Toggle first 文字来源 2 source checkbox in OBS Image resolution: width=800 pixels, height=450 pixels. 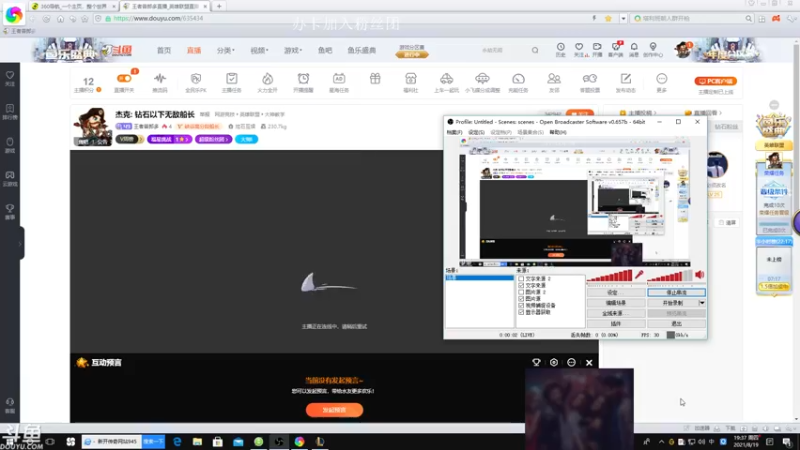pos(521,279)
